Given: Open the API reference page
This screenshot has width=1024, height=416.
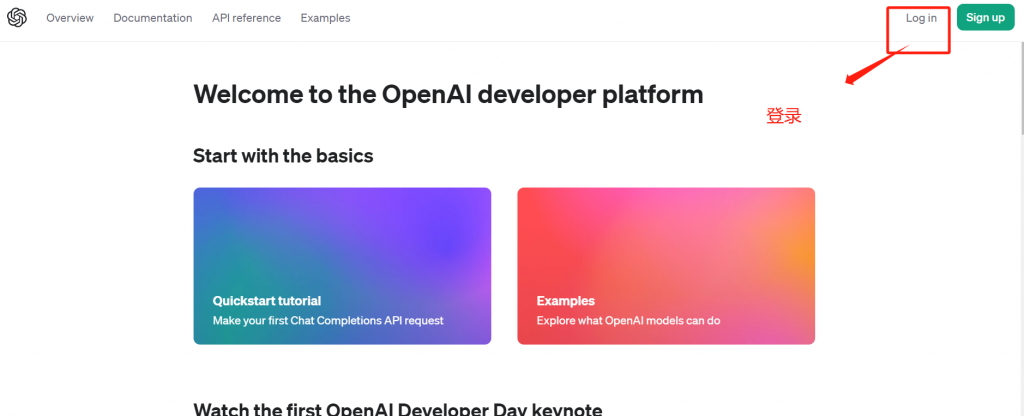Looking at the screenshot, I should pyautogui.click(x=246, y=18).
